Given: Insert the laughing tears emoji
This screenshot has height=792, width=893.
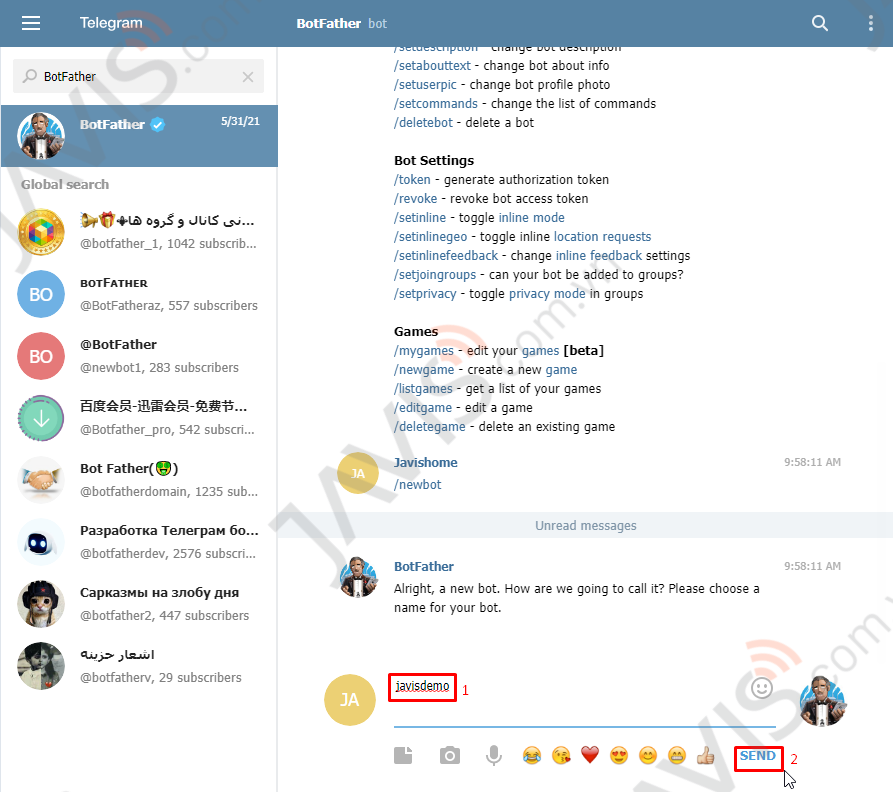Looking at the screenshot, I should pos(532,756).
